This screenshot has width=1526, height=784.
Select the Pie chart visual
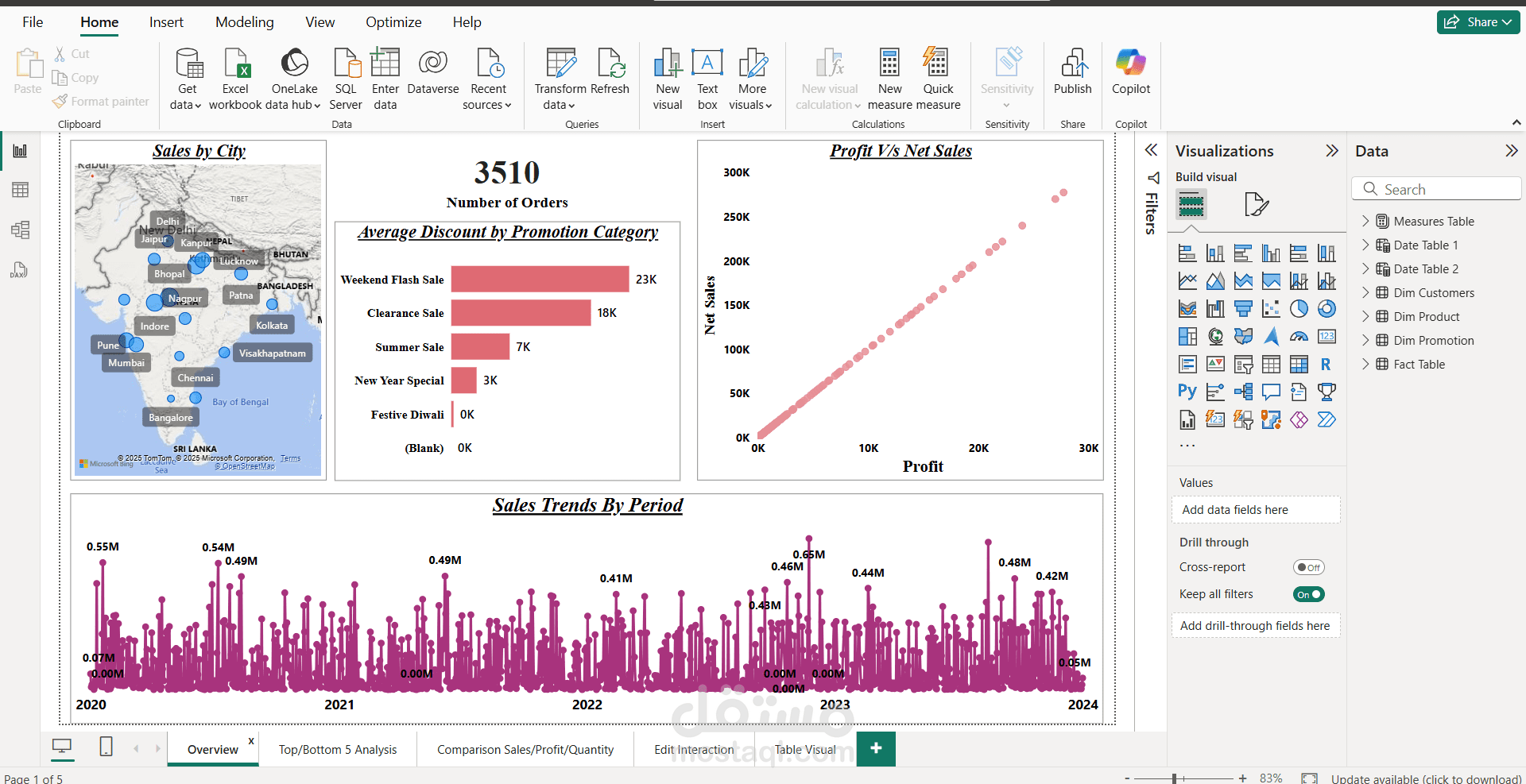(1299, 309)
